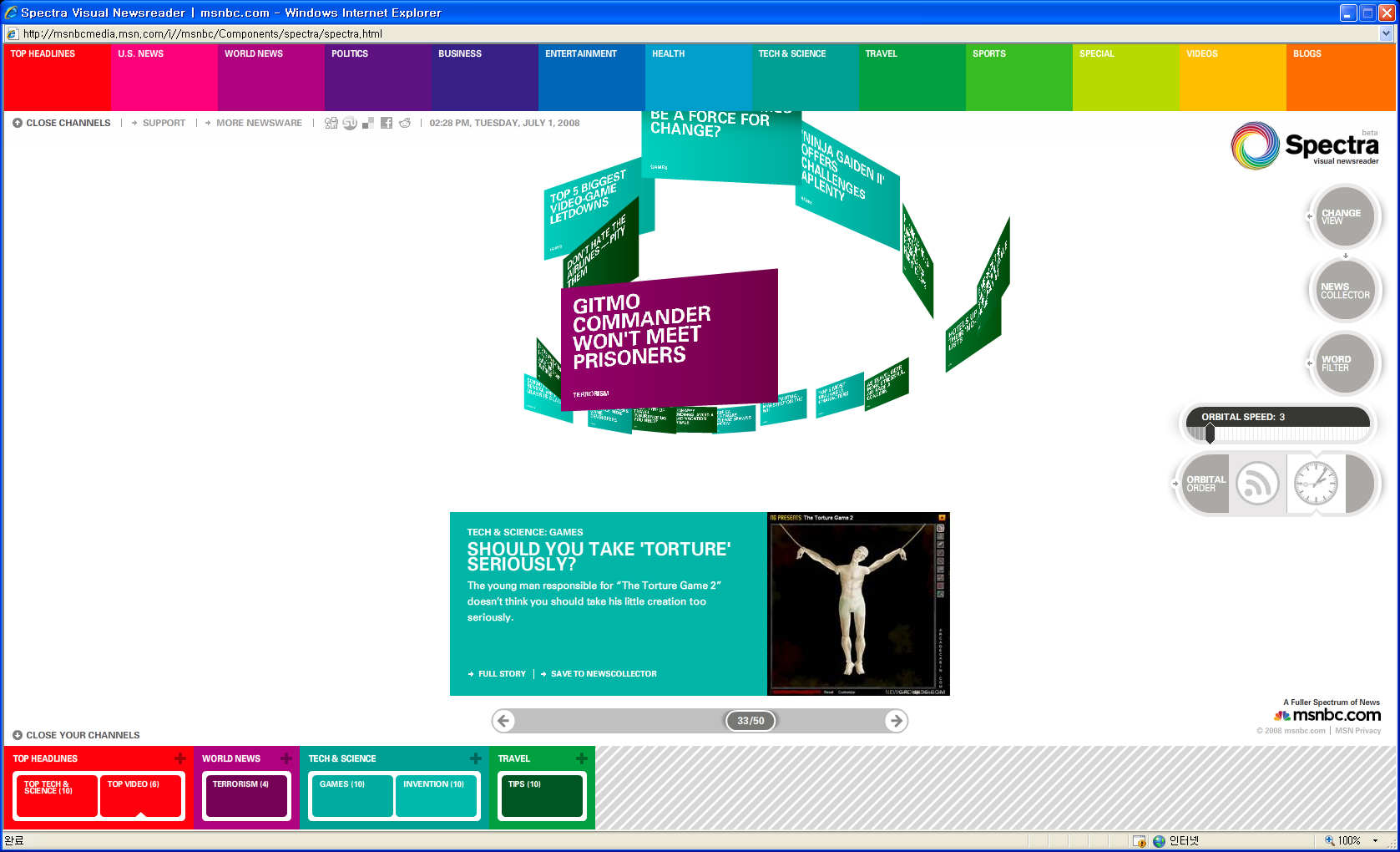The height and width of the screenshot is (852, 1400).
Task: Click the popup blocker status icon
Action: click(x=1140, y=841)
